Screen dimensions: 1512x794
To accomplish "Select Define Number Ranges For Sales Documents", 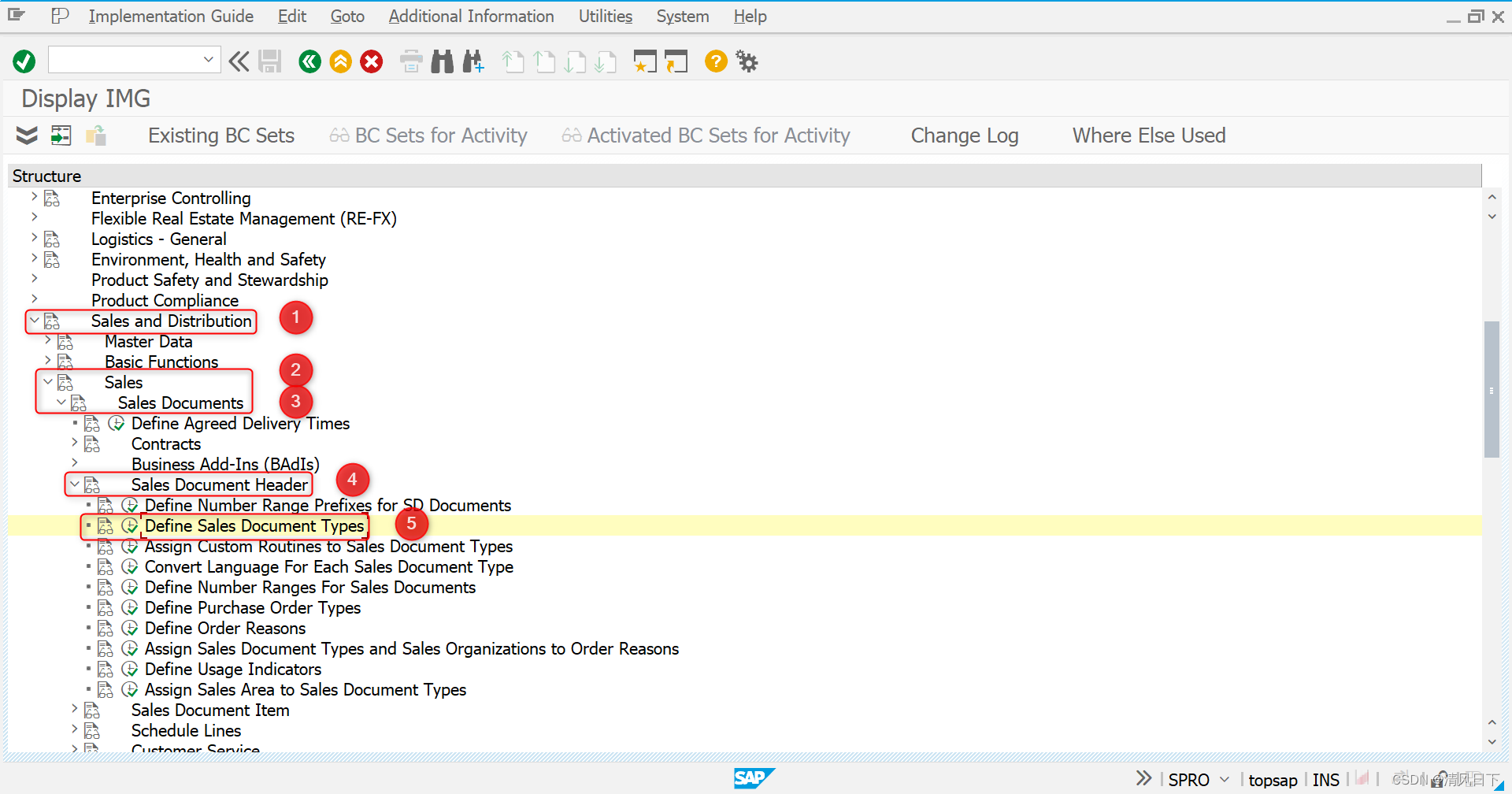I will pyautogui.click(x=310, y=587).
